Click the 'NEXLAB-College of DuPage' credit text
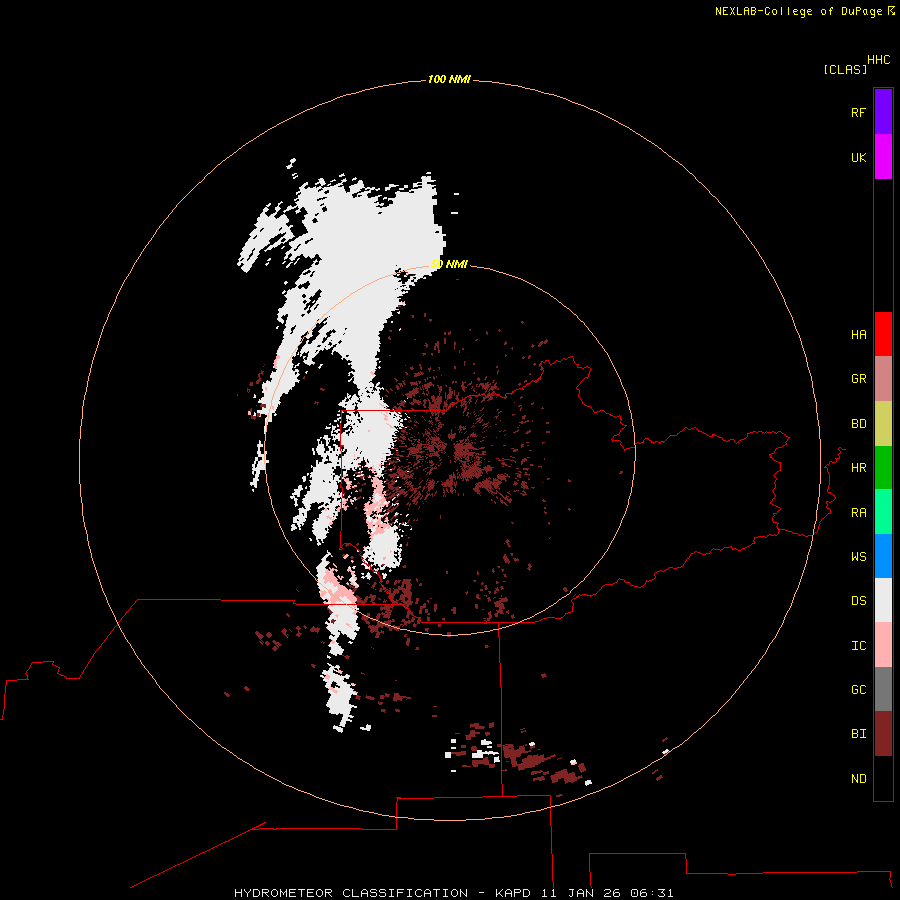The image size is (900, 900). [798, 11]
